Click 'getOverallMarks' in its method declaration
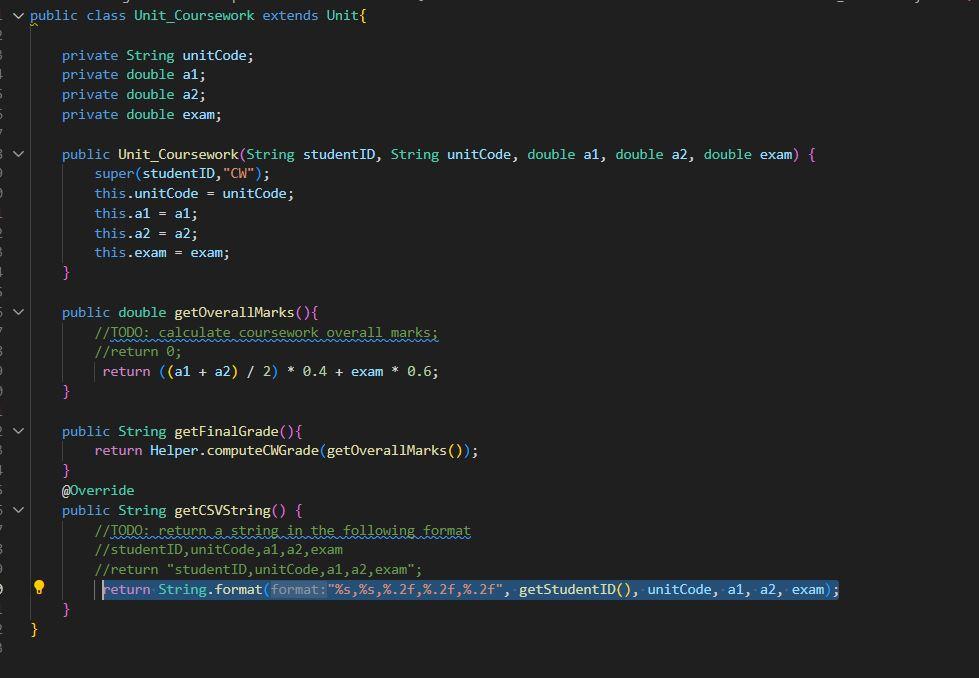 234,312
